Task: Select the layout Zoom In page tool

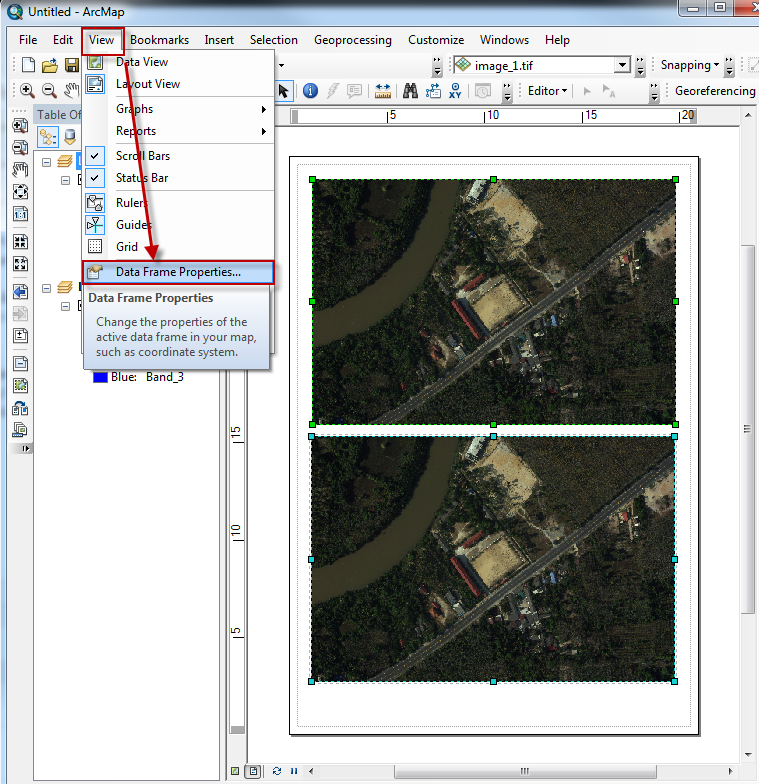Action: pyautogui.click(x=20, y=125)
